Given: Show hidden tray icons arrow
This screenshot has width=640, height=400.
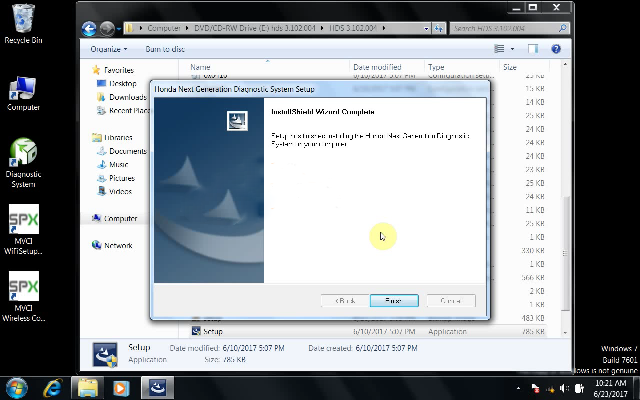Looking at the screenshot, I should coord(518,388).
